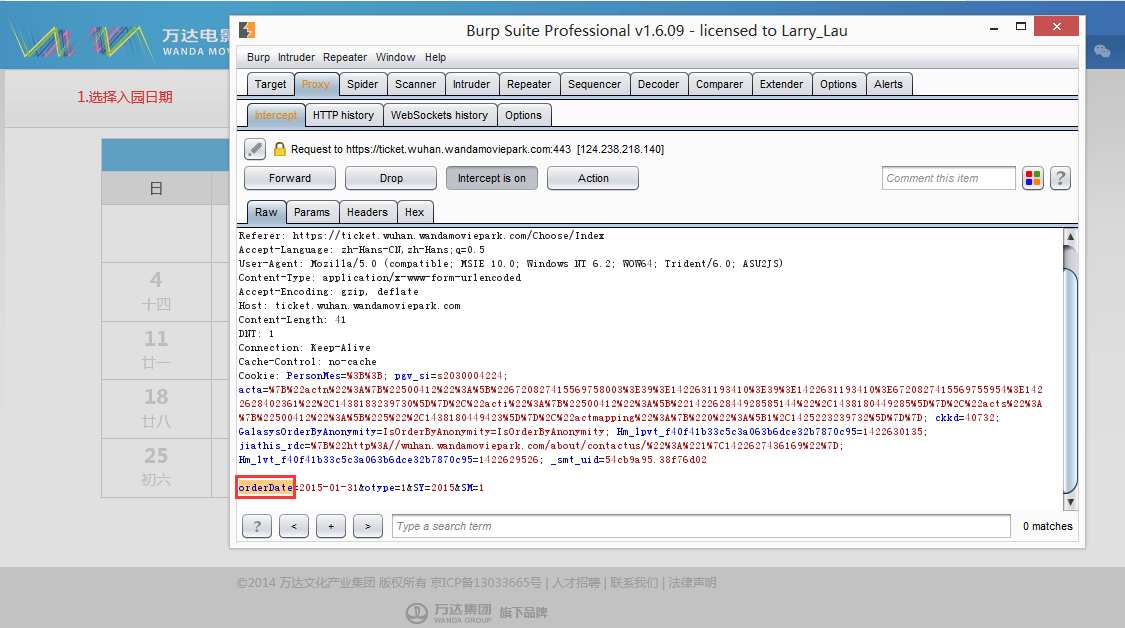The width and height of the screenshot is (1125, 628).
Task: Click the Wanda Group footer logo
Action: [448, 613]
